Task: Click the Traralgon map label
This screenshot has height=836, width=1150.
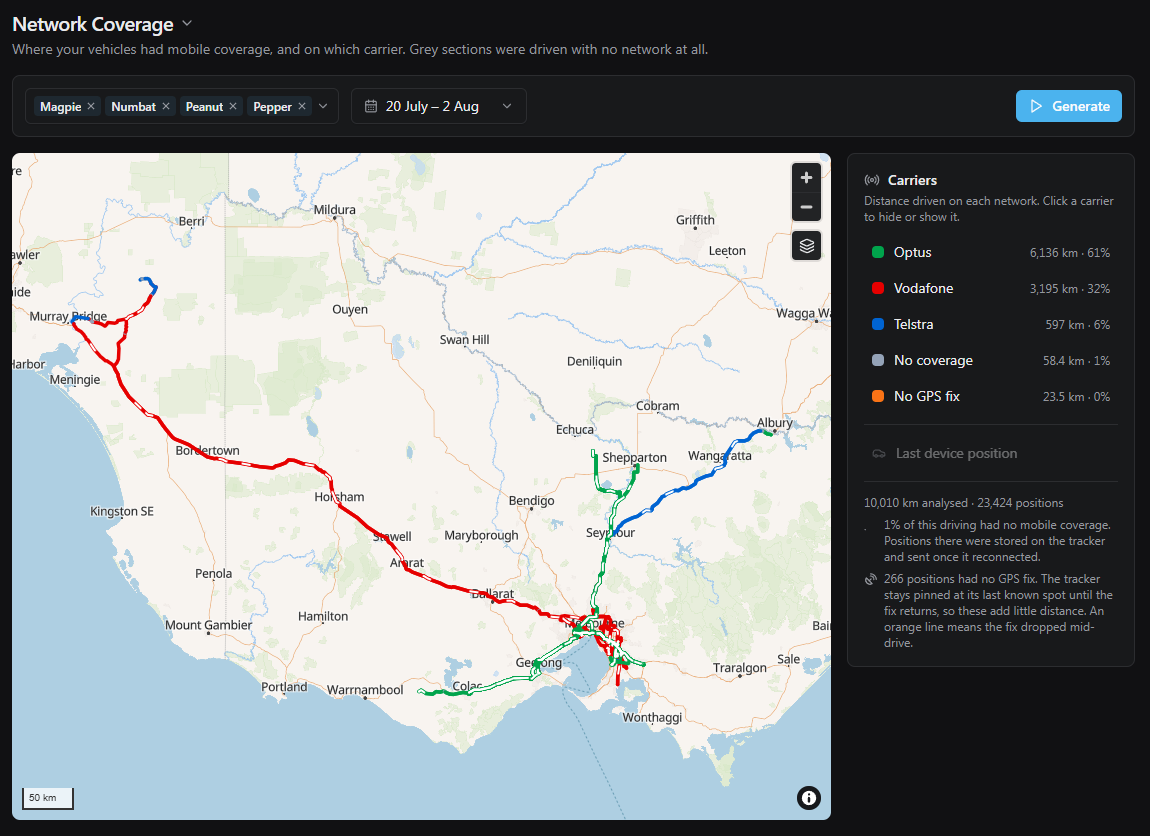Action: (x=739, y=668)
